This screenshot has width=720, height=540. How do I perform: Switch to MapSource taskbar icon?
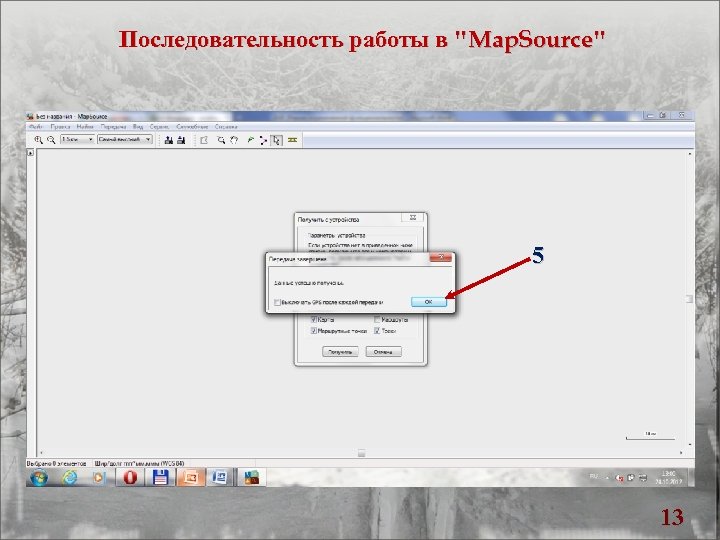click(x=252, y=478)
